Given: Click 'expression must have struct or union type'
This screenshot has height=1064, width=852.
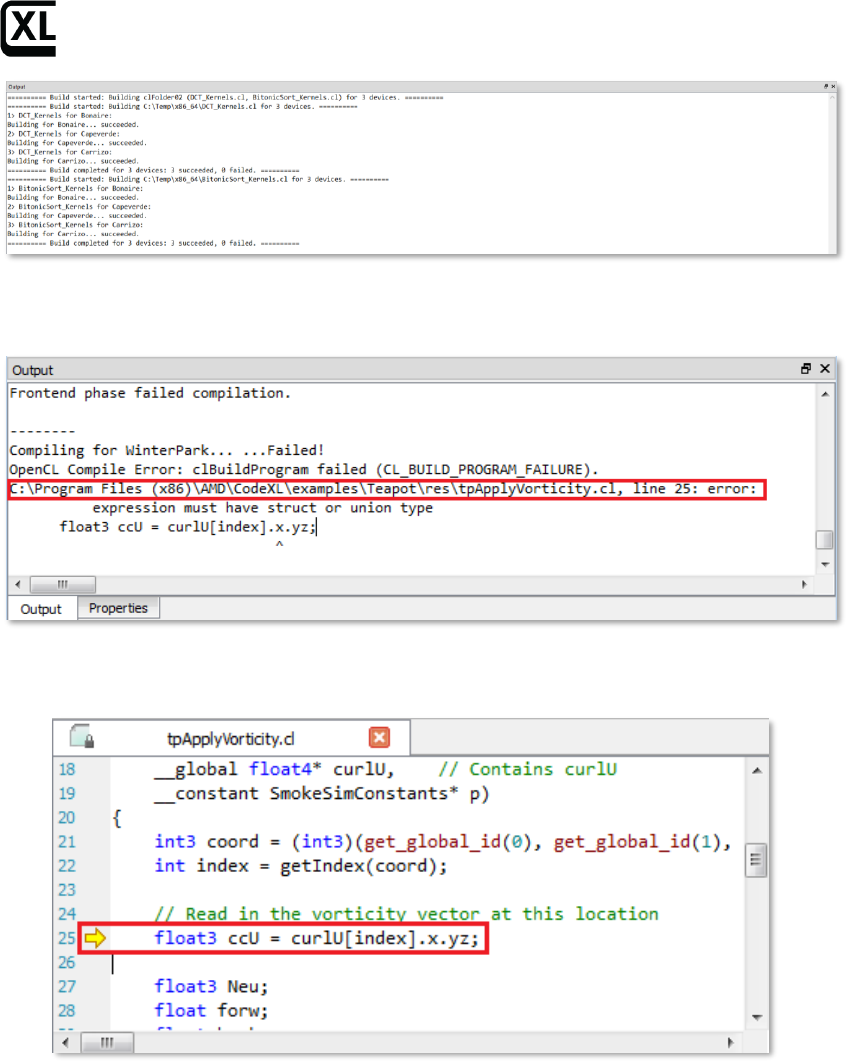Looking at the screenshot, I should pos(263,508).
